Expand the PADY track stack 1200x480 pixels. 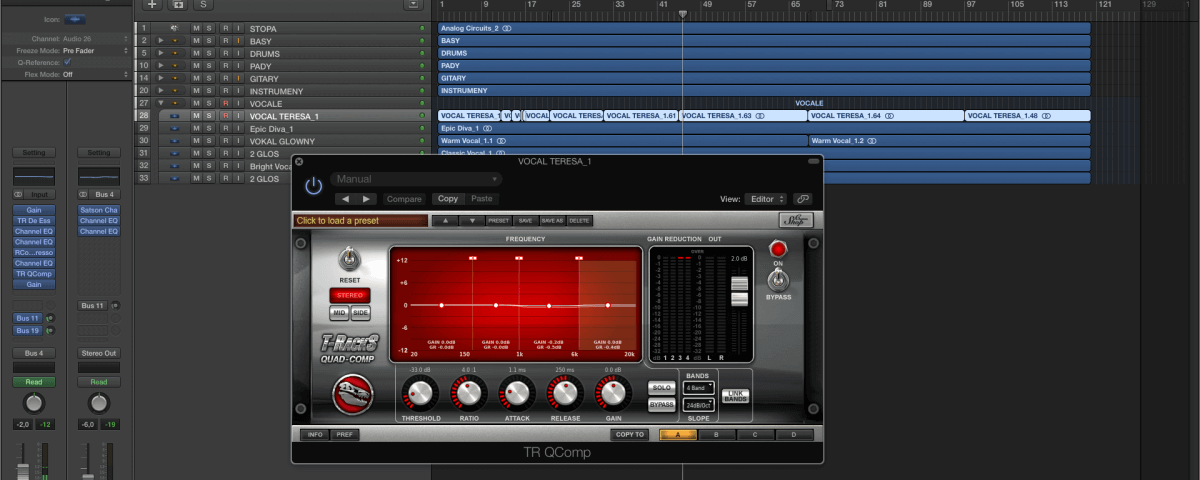tap(161, 66)
